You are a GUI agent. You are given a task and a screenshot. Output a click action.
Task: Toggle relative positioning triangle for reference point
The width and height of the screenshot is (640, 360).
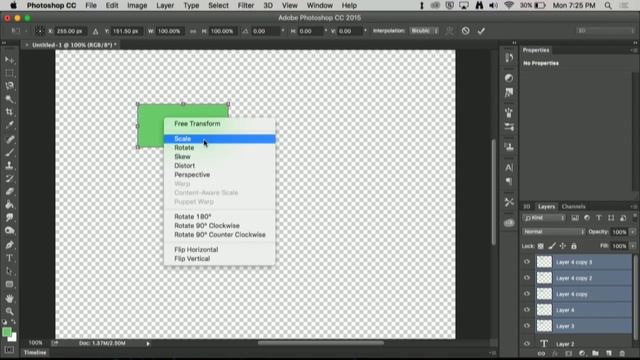click(96, 31)
